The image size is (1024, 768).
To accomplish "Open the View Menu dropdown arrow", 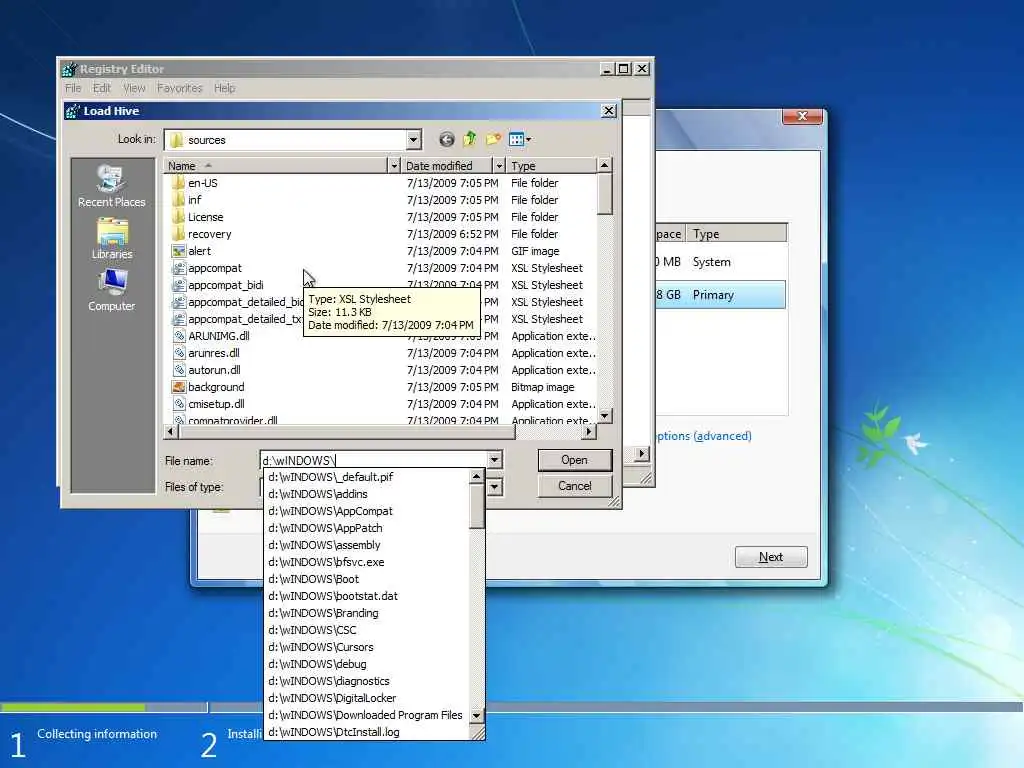I will tap(528, 139).
